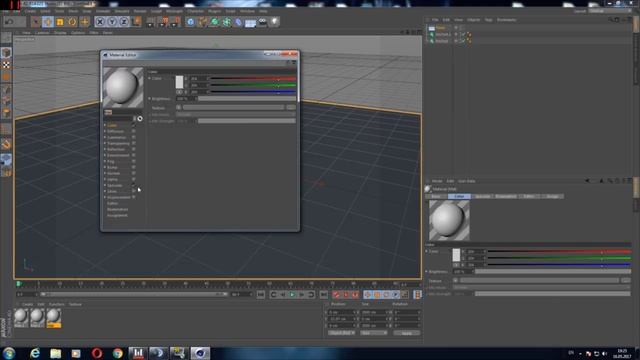
Task: Click the Google Chrome icon in the taskbar
Action: (118, 353)
